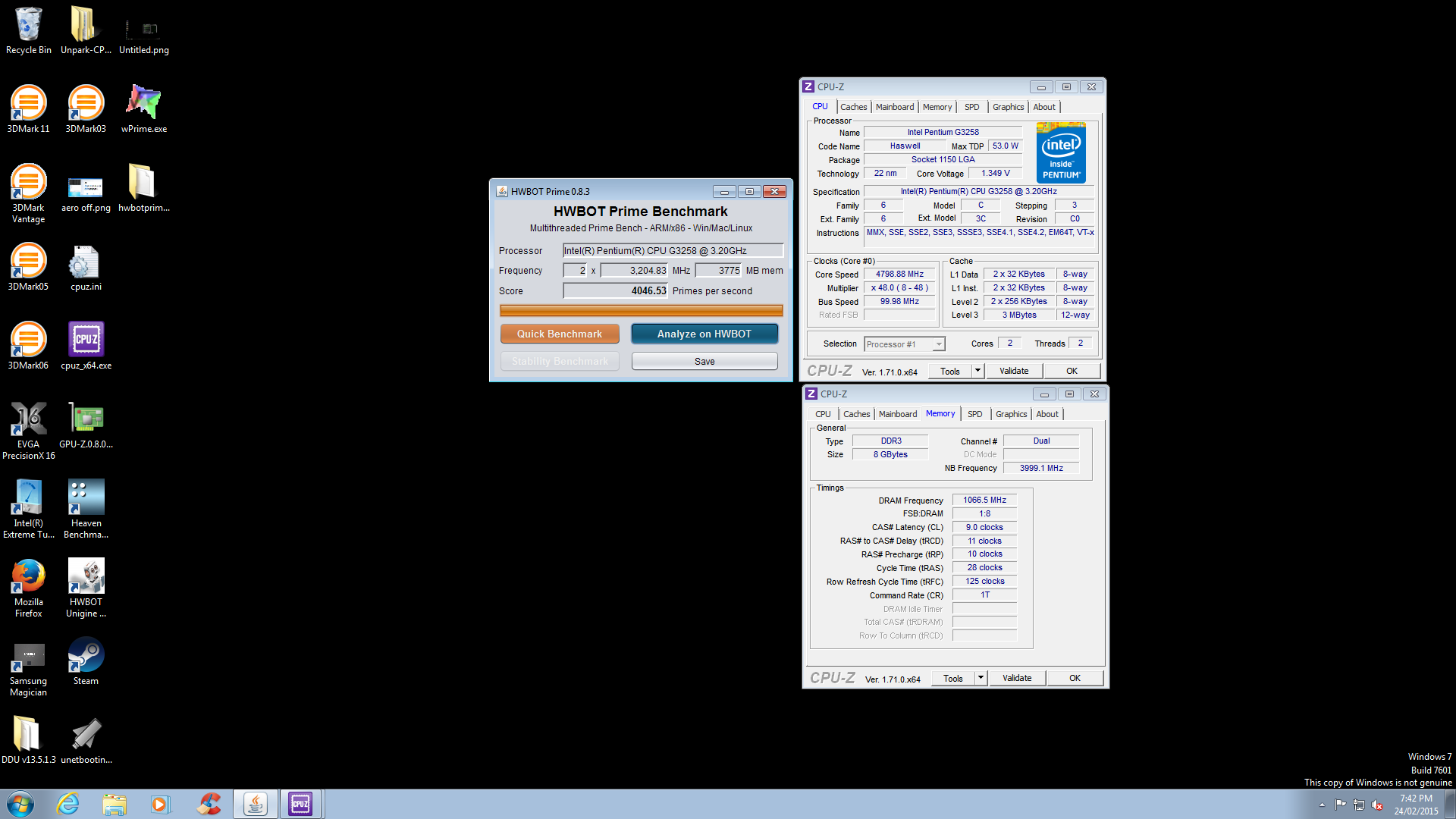The height and width of the screenshot is (819, 1456).
Task: Open the Unpark-CP... folder icon
Action: pos(86,30)
